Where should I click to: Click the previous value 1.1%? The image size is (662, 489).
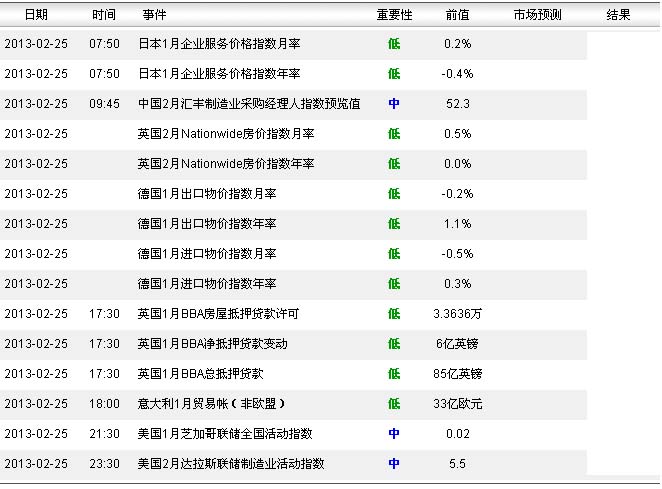458,224
